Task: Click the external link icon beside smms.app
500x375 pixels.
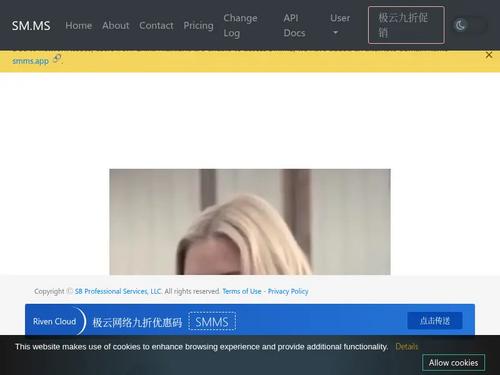Action: point(57,58)
